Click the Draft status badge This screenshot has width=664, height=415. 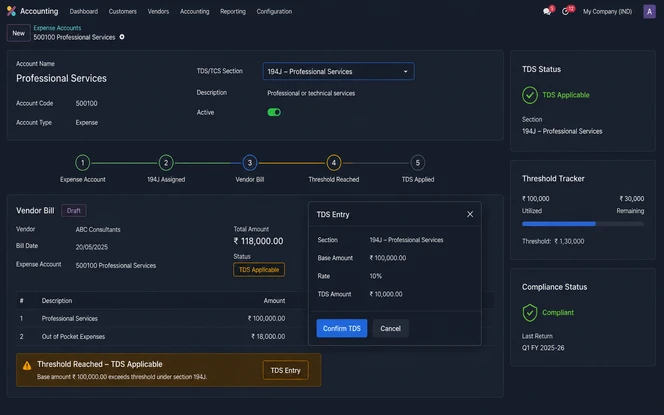point(74,210)
